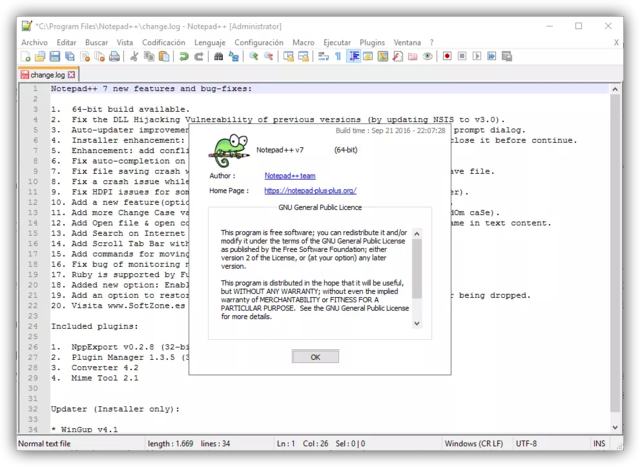640x467 pixels.
Task: Click the X at the menu bar's right end
Action: point(616,42)
